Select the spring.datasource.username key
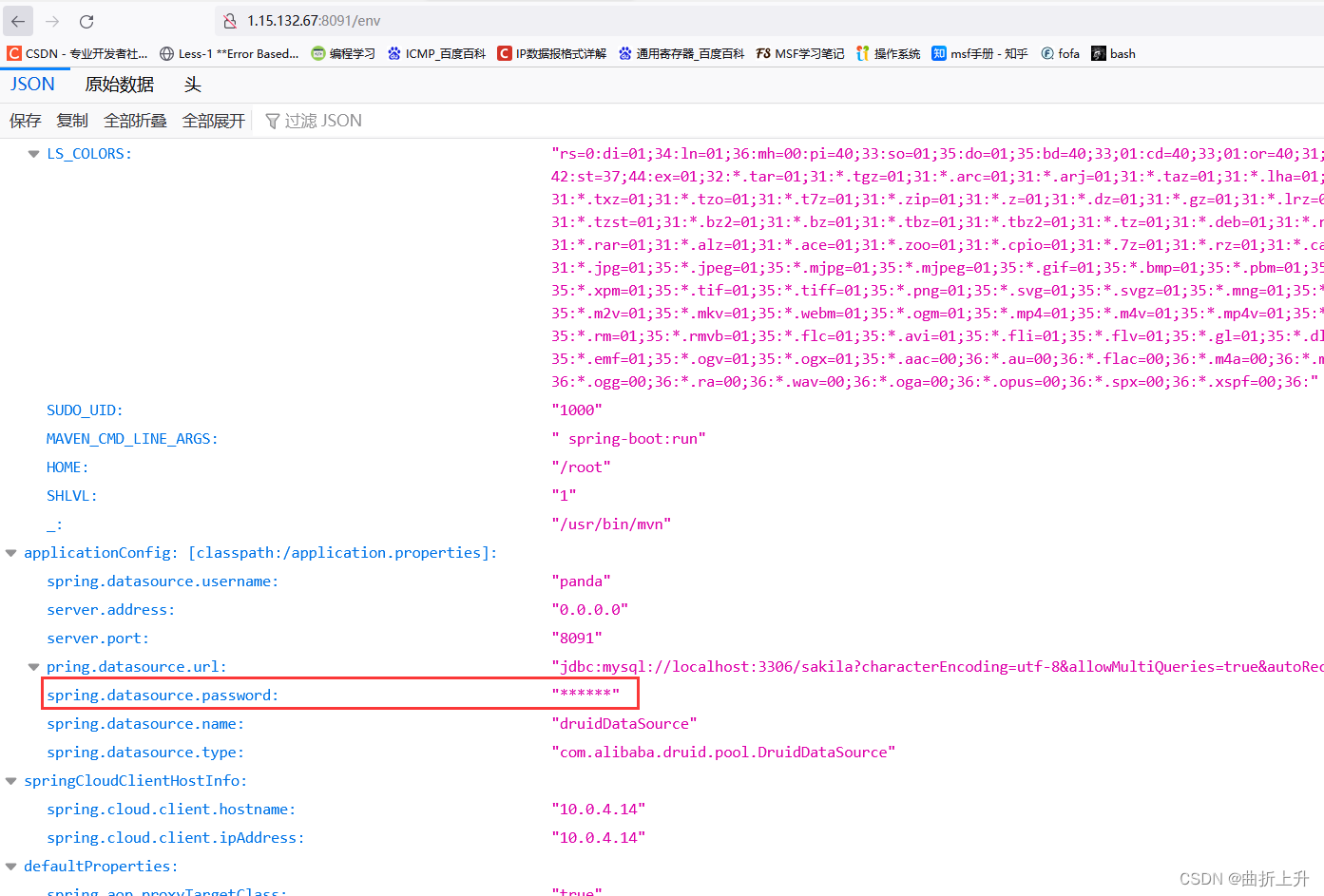This screenshot has width=1324, height=896. (x=163, y=581)
